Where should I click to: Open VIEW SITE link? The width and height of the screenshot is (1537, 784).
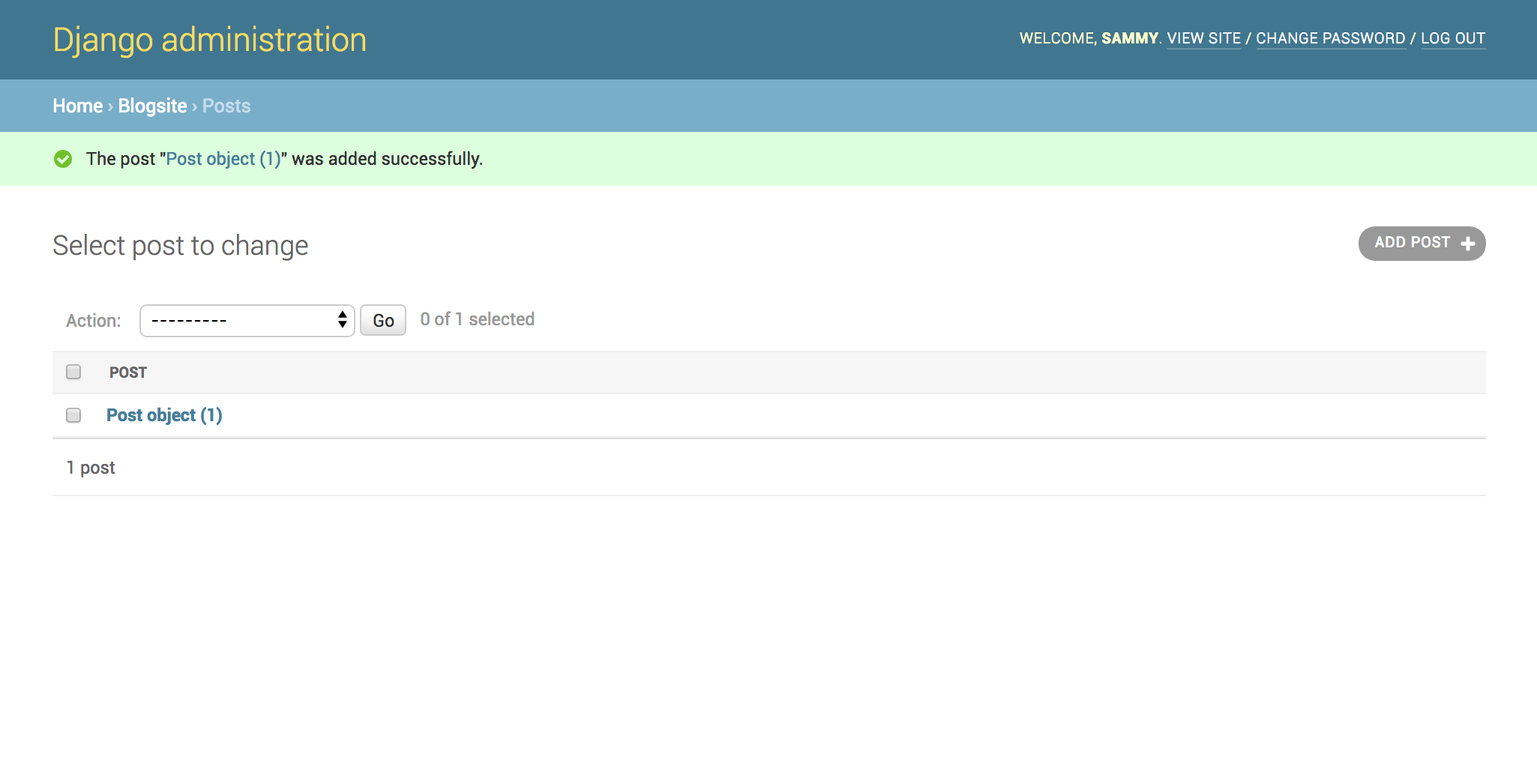[1204, 38]
